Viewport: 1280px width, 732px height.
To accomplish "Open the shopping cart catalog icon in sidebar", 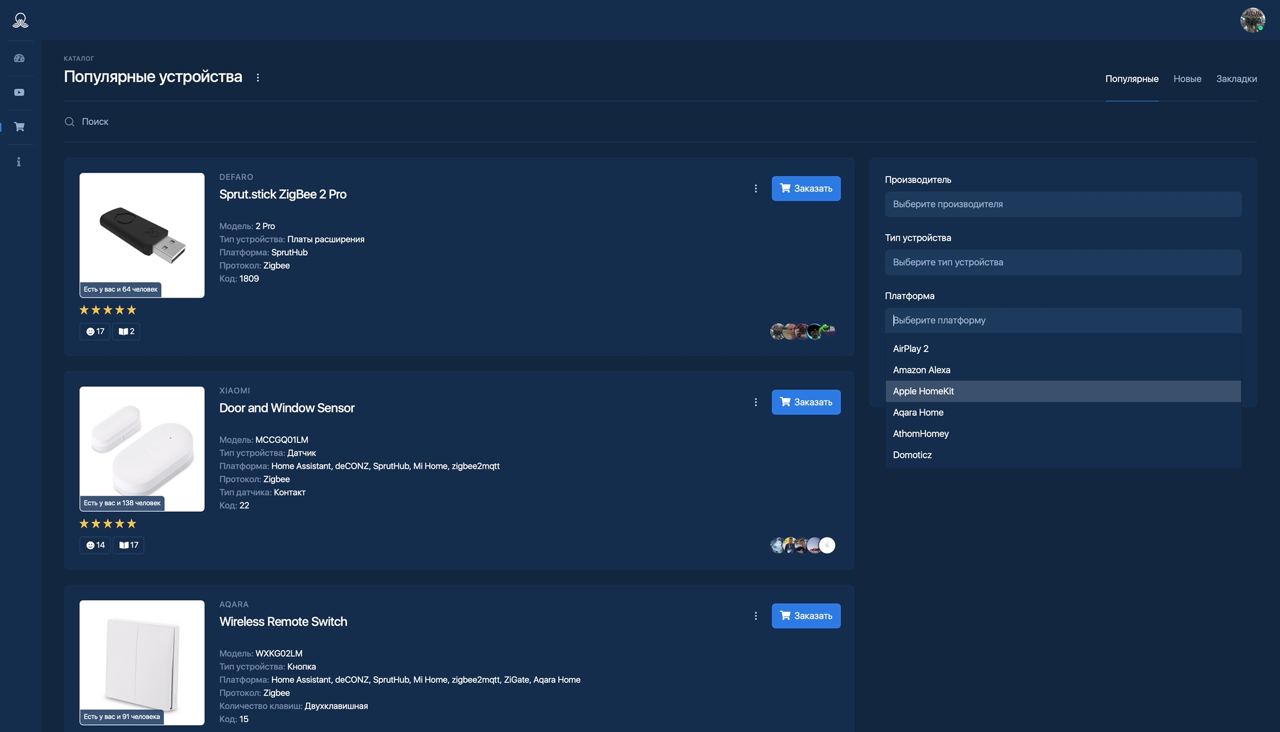I will tap(19, 127).
